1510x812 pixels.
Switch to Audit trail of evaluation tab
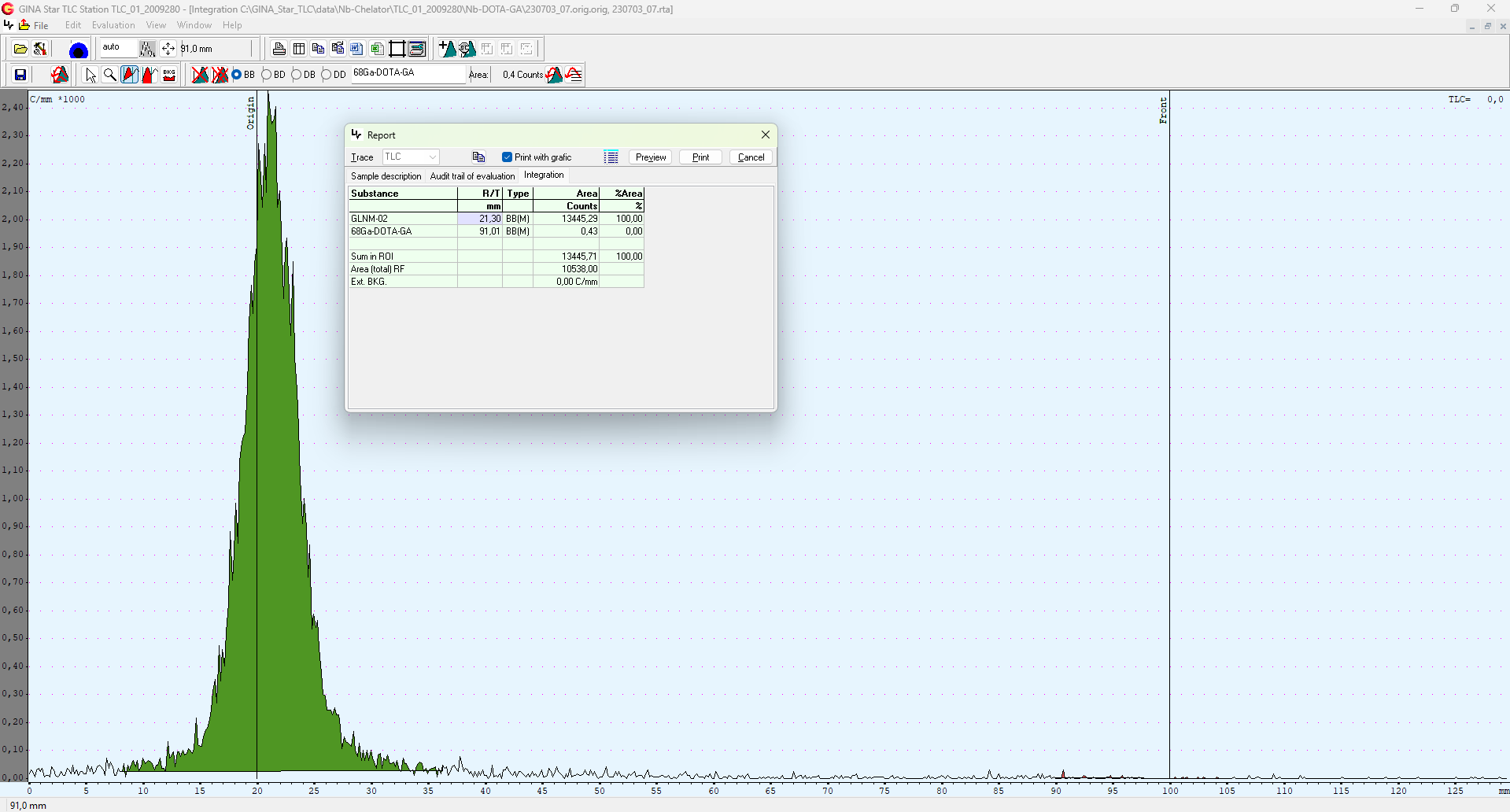point(472,176)
